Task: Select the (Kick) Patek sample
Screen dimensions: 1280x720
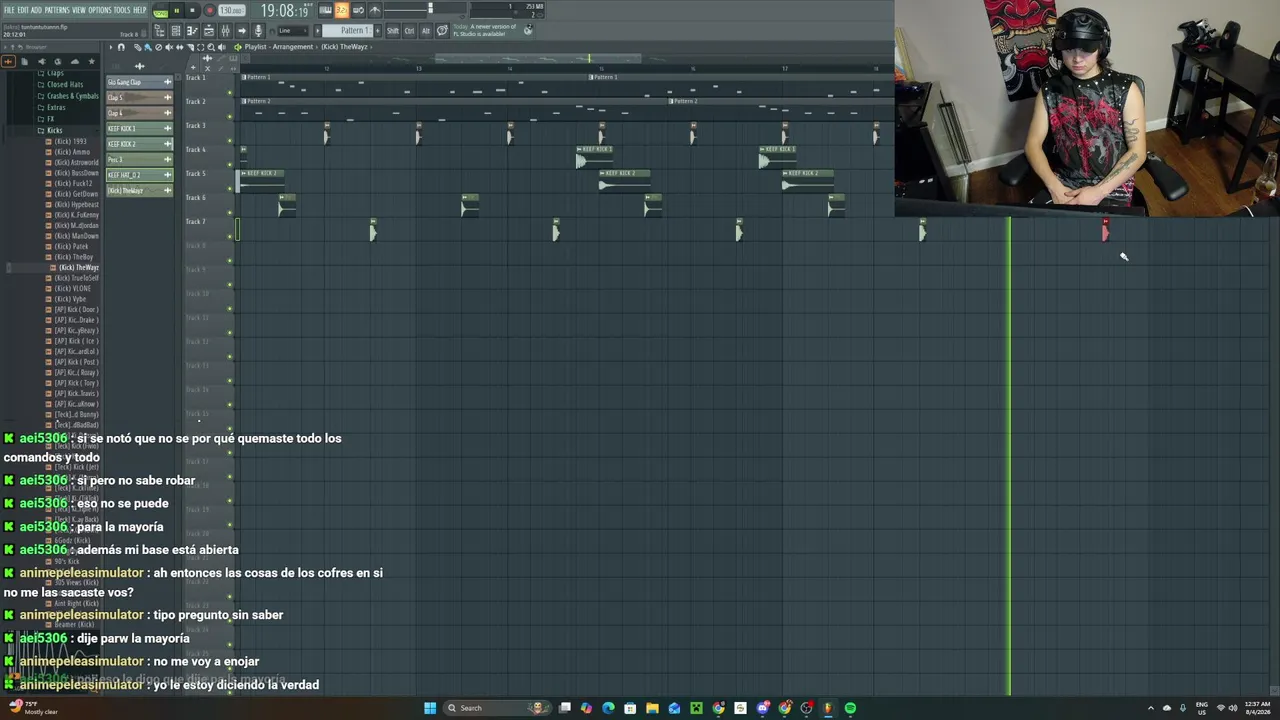Action: [x=68, y=246]
